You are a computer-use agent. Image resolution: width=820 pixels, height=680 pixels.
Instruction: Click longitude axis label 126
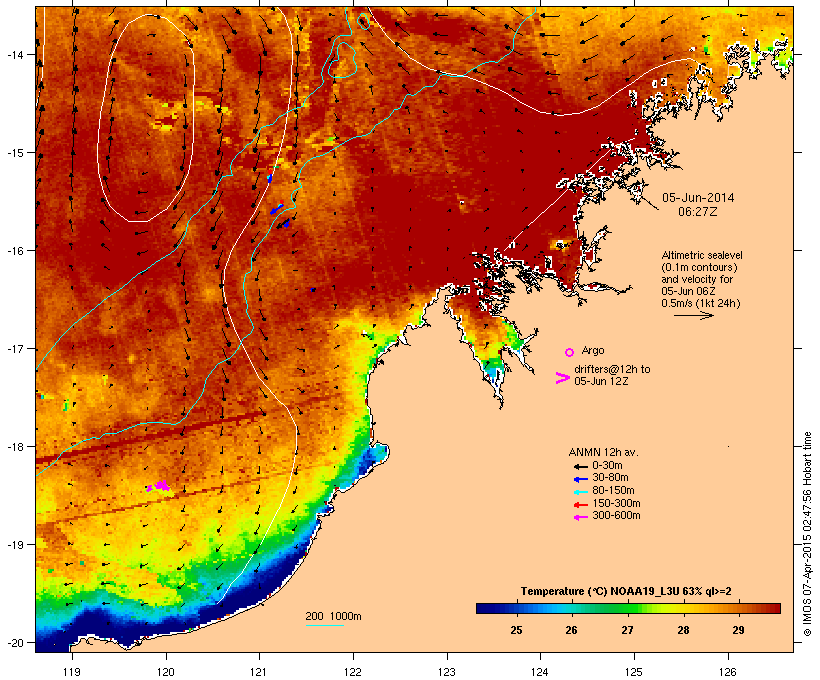coord(727,672)
